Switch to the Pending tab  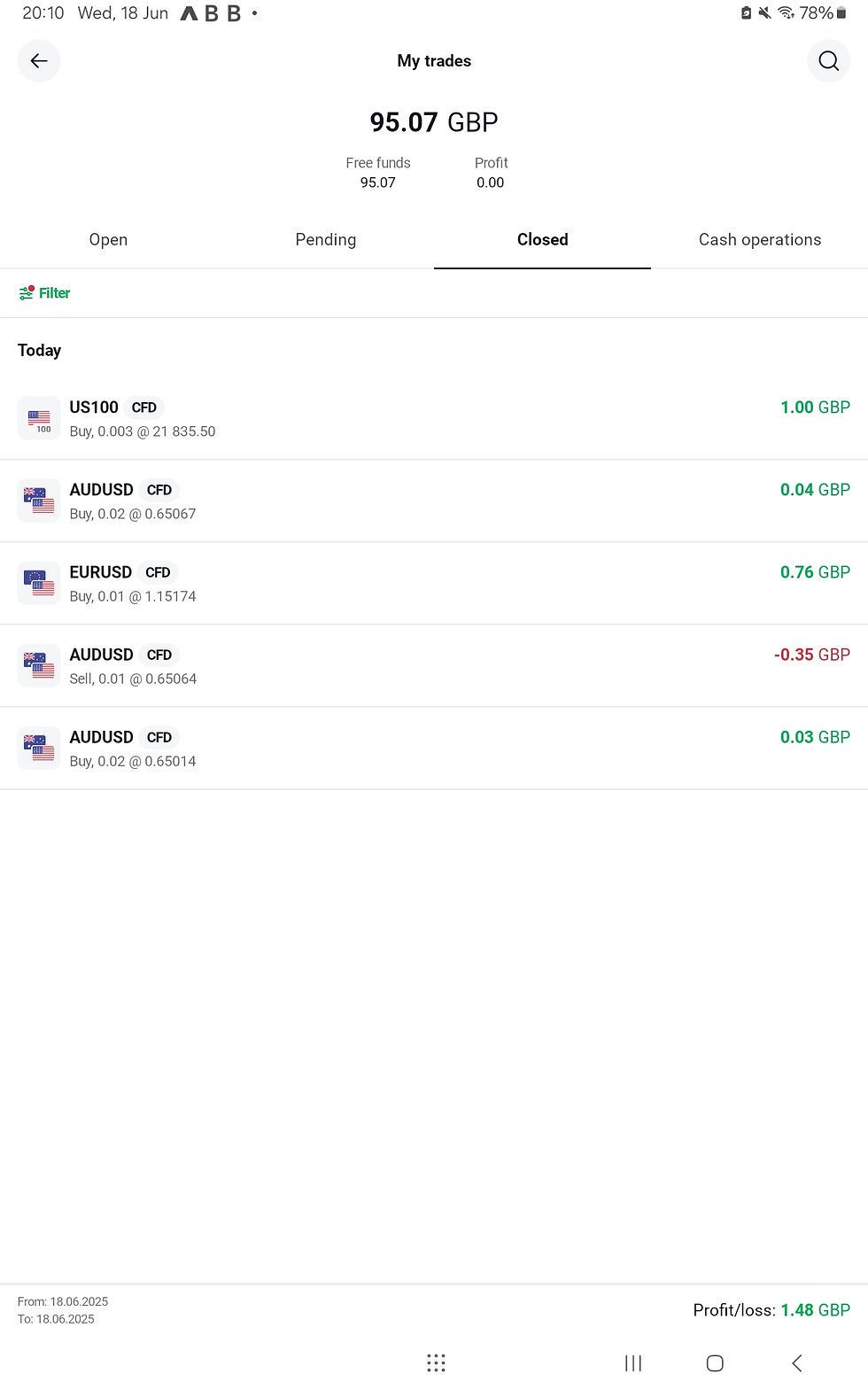[x=326, y=240]
